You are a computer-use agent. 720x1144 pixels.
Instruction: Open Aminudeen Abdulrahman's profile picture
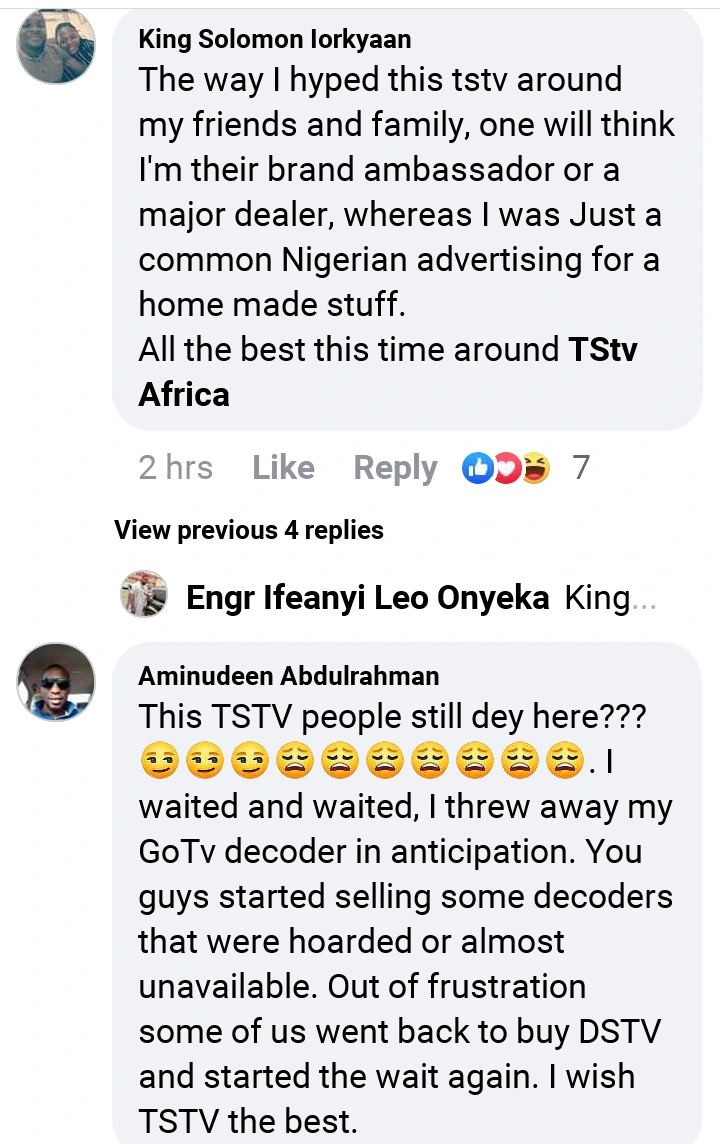coord(56,681)
